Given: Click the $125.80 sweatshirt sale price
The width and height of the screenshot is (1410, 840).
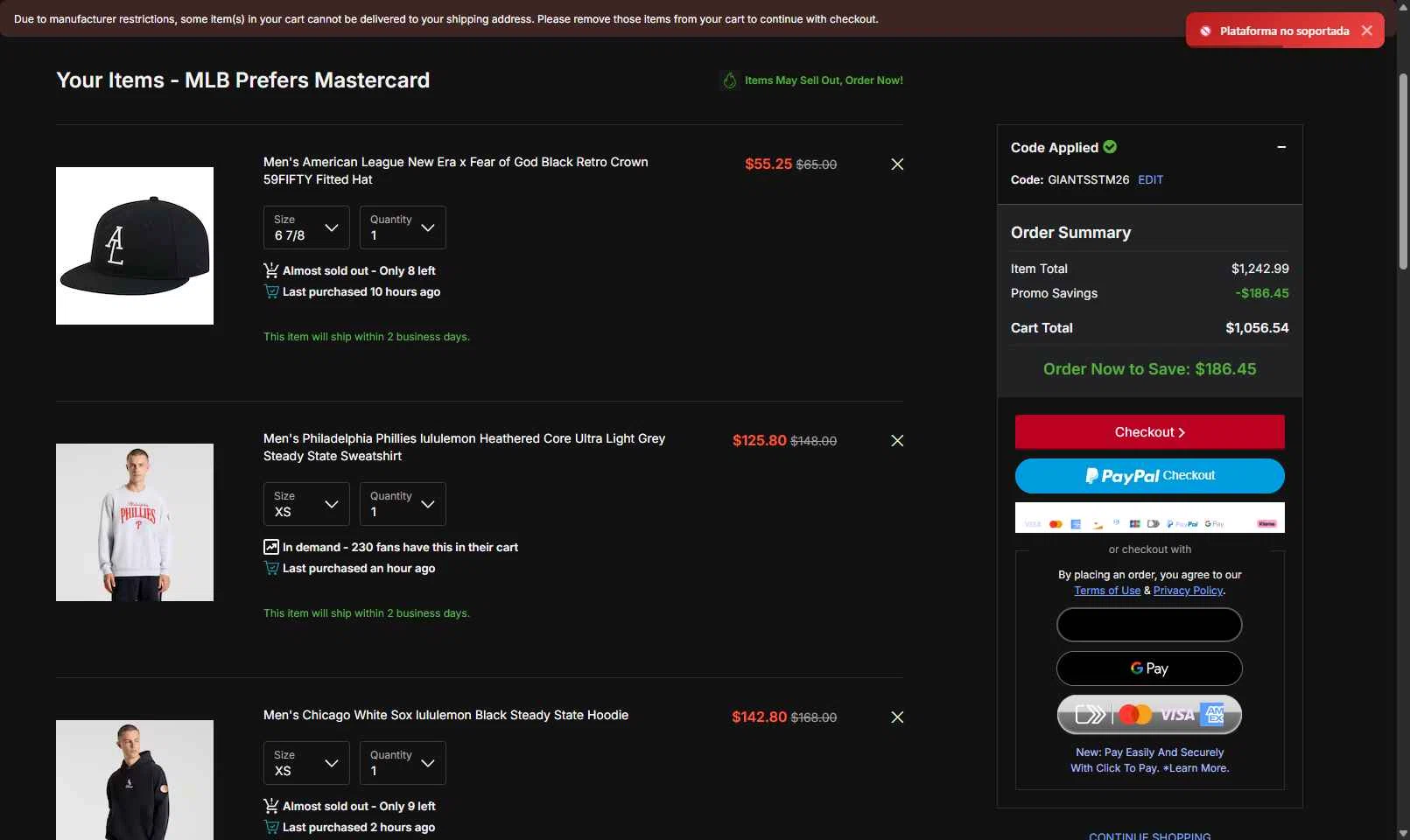Looking at the screenshot, I should (x=760, y=441).
